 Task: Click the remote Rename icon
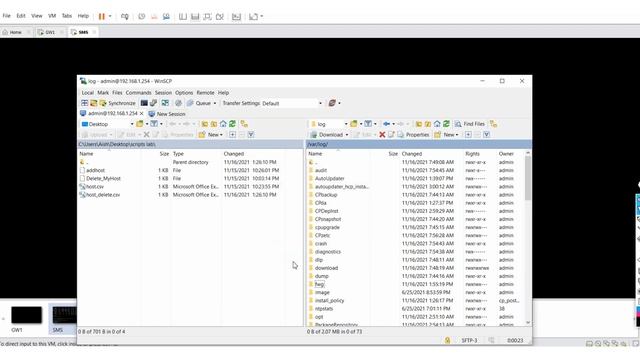pyautogui.click(x=391, y=134)
